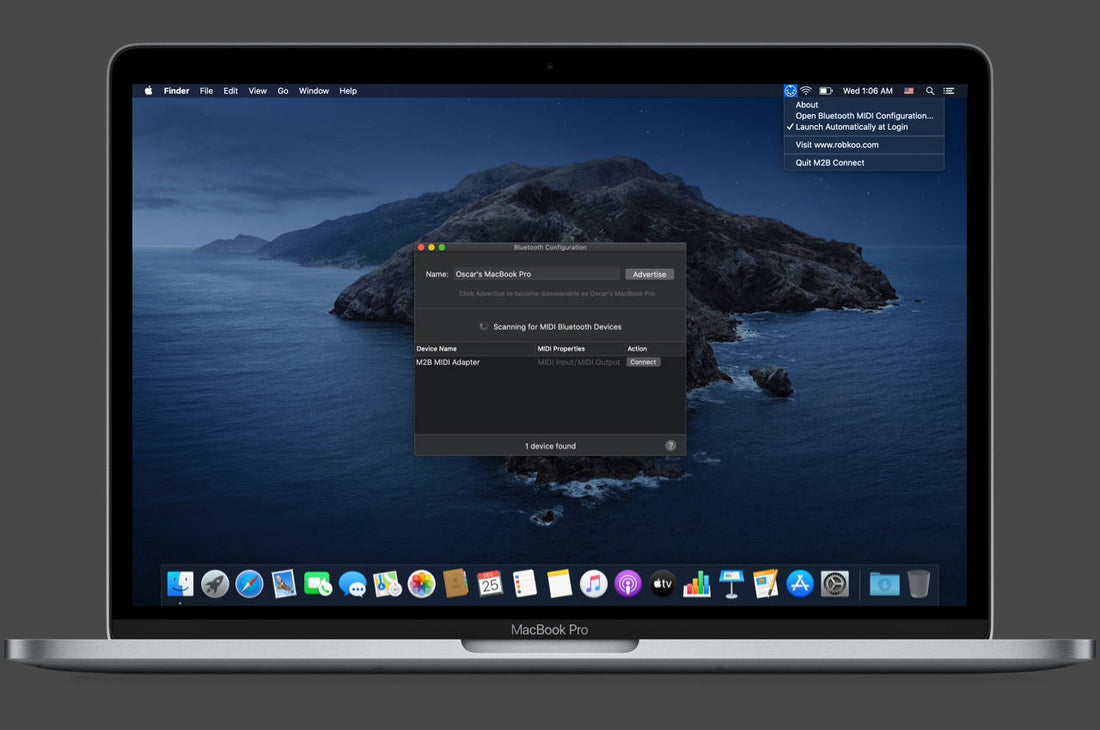Choose Quit M2B Connect
This screenshot has width=1100, height=730.
[x=830, y=163]
